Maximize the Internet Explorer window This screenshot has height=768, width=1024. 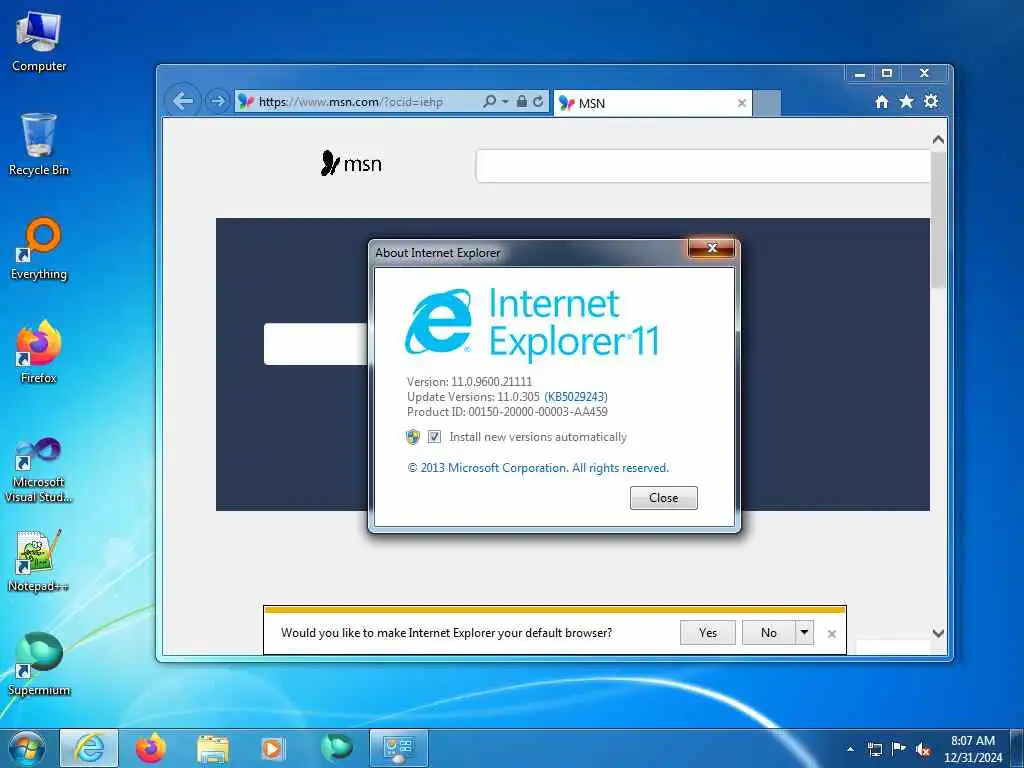point(887,74)
